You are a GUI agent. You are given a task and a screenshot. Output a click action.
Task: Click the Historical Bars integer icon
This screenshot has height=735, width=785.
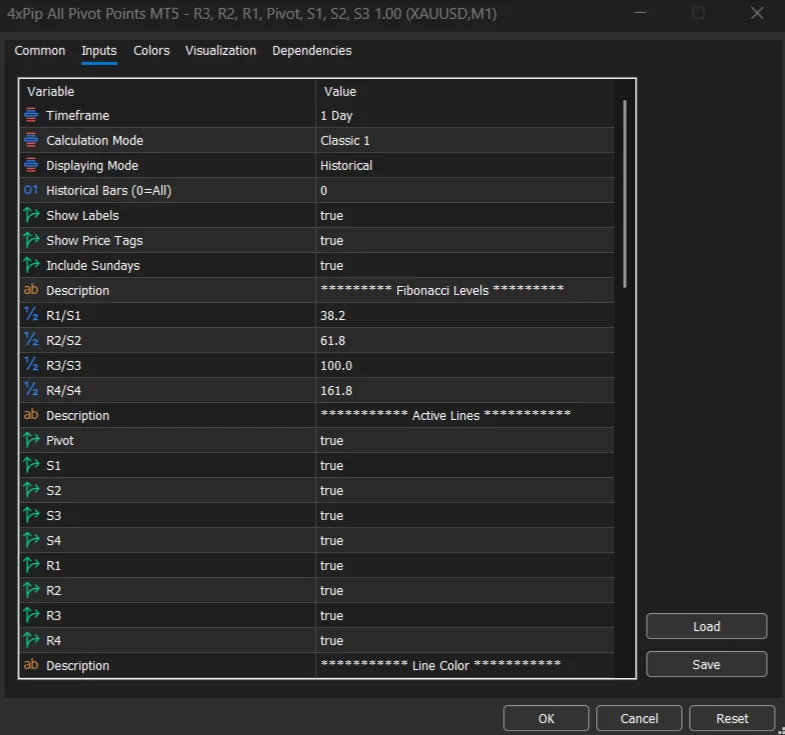(x=31, y=190)
